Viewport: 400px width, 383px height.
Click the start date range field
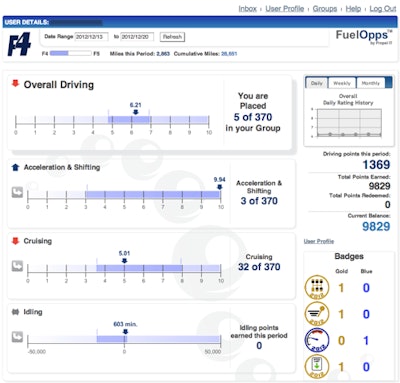click(92, 37)
